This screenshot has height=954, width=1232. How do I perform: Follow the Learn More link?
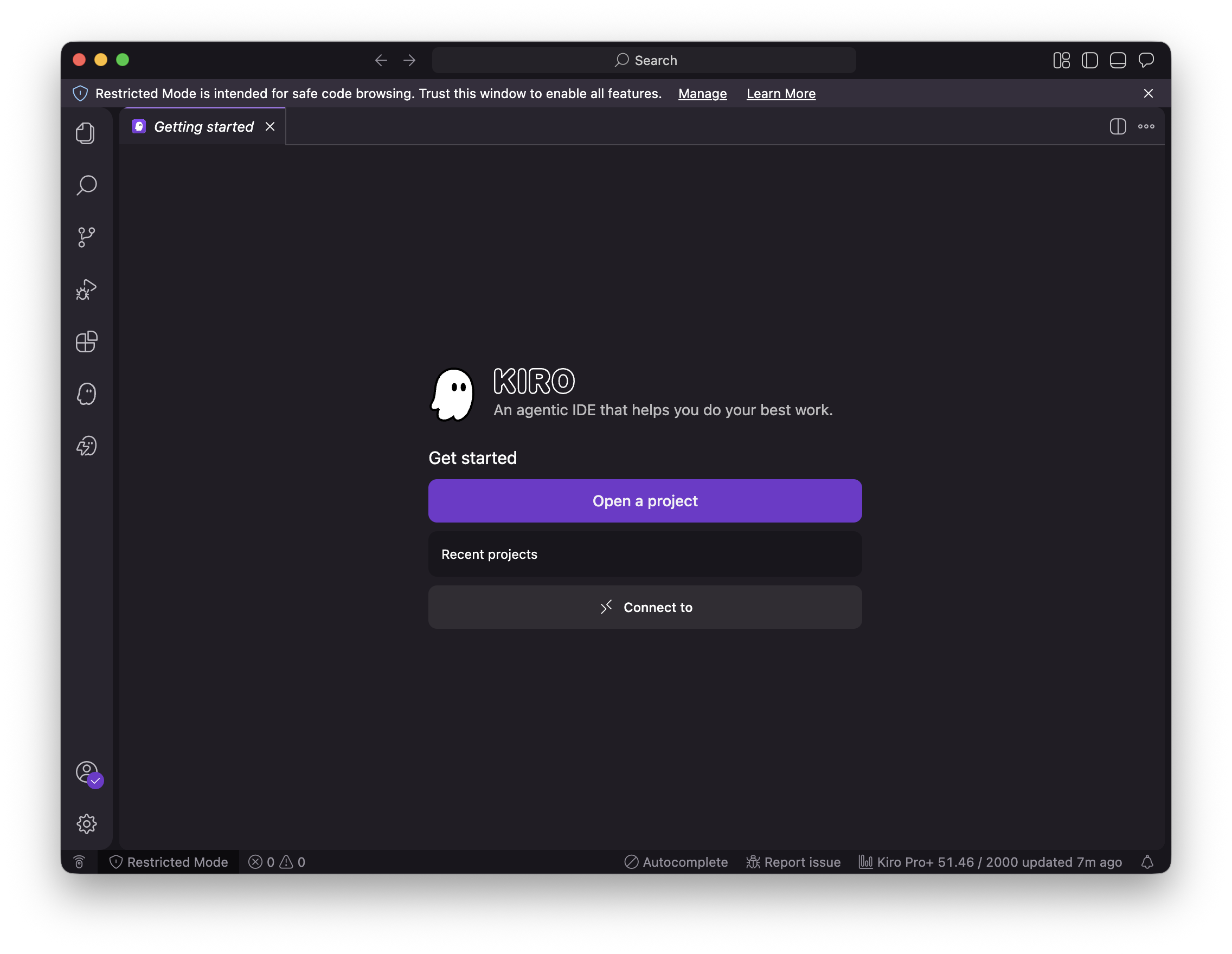tap(781, 94)
